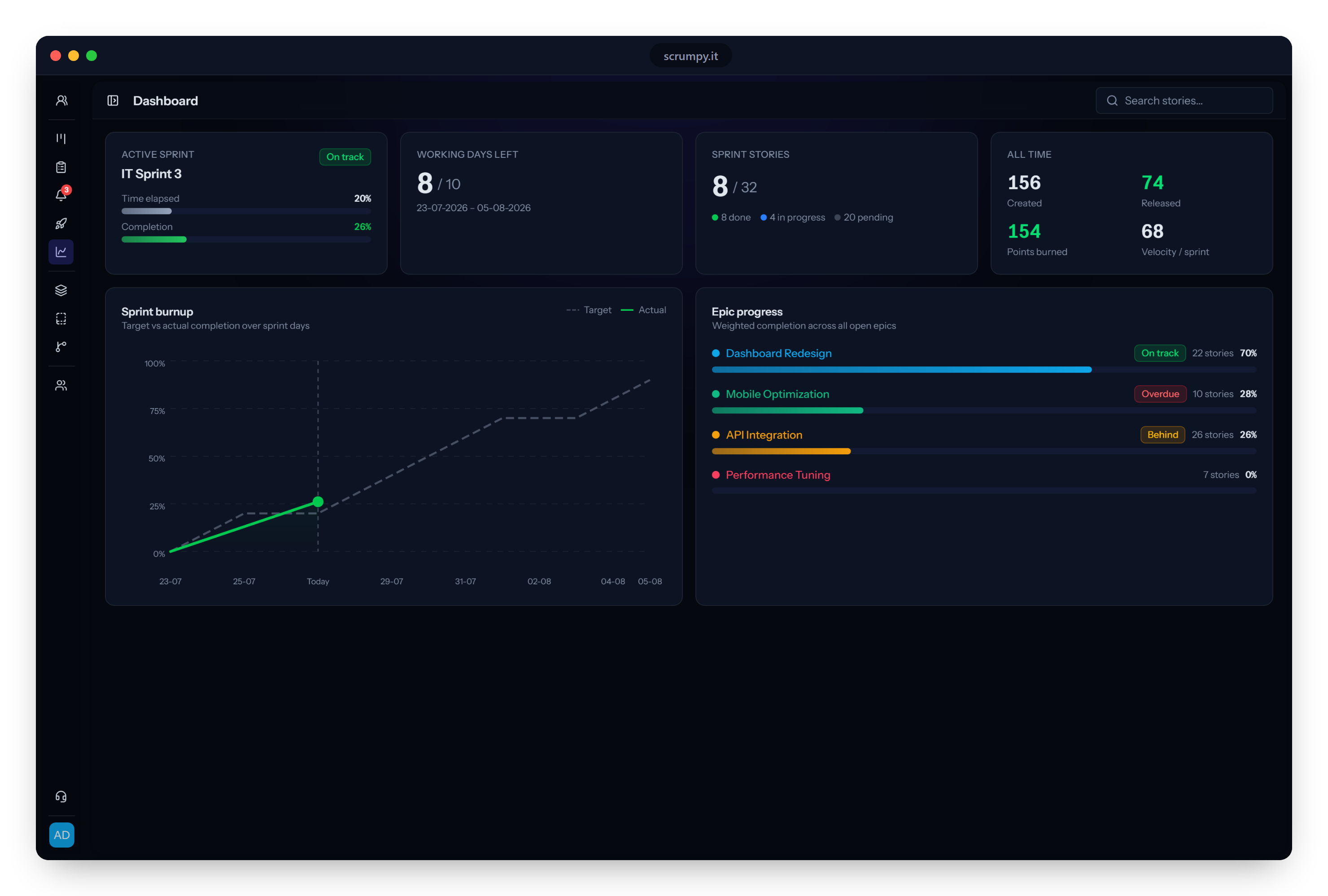Click the magnifier icon in search field

[x=1112, y=100]
